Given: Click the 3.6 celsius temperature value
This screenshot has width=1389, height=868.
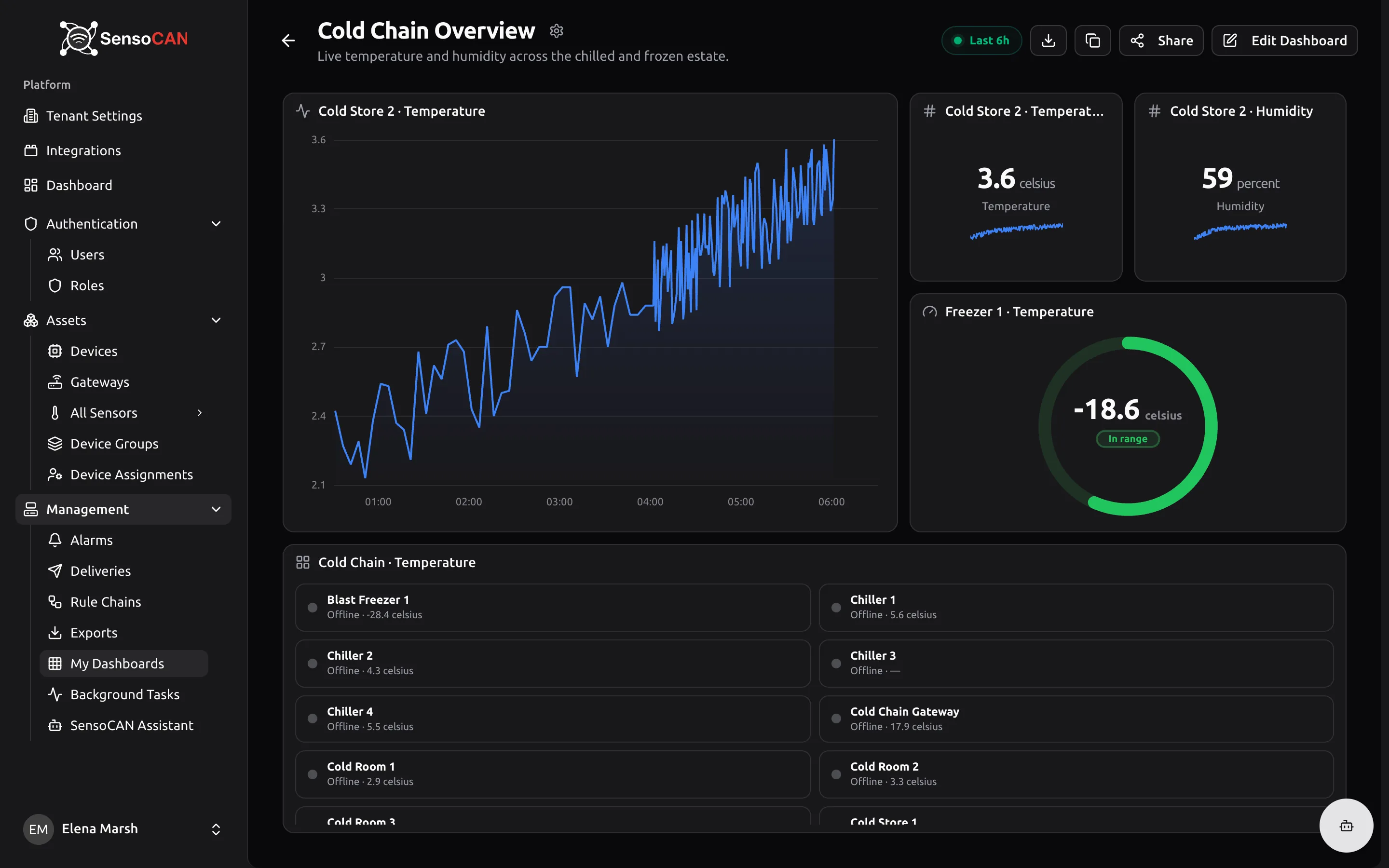Looking at the screenshot, I should 1016,178.
